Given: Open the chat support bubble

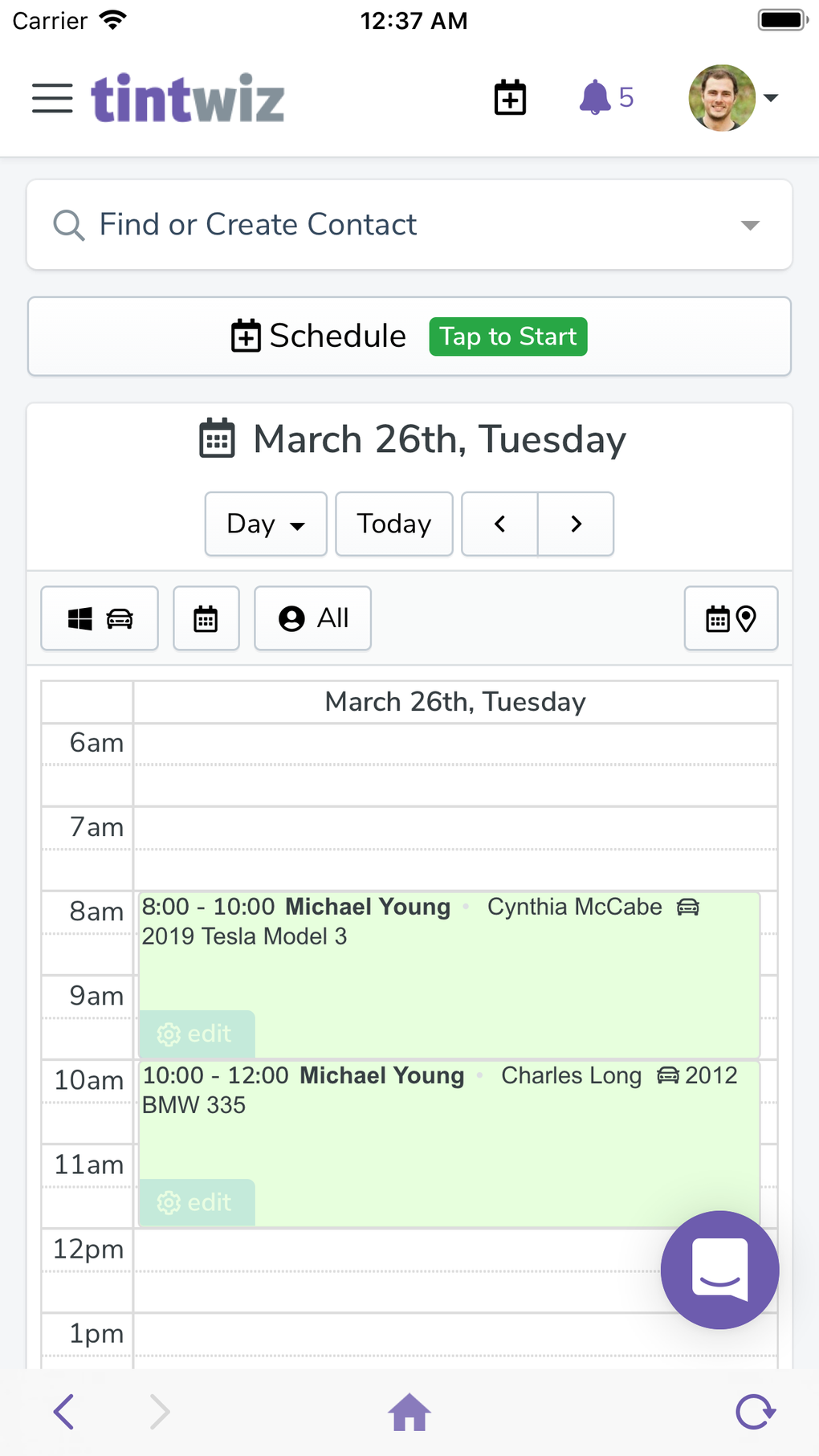Looking at the screenshot, I should (719, 1269).
